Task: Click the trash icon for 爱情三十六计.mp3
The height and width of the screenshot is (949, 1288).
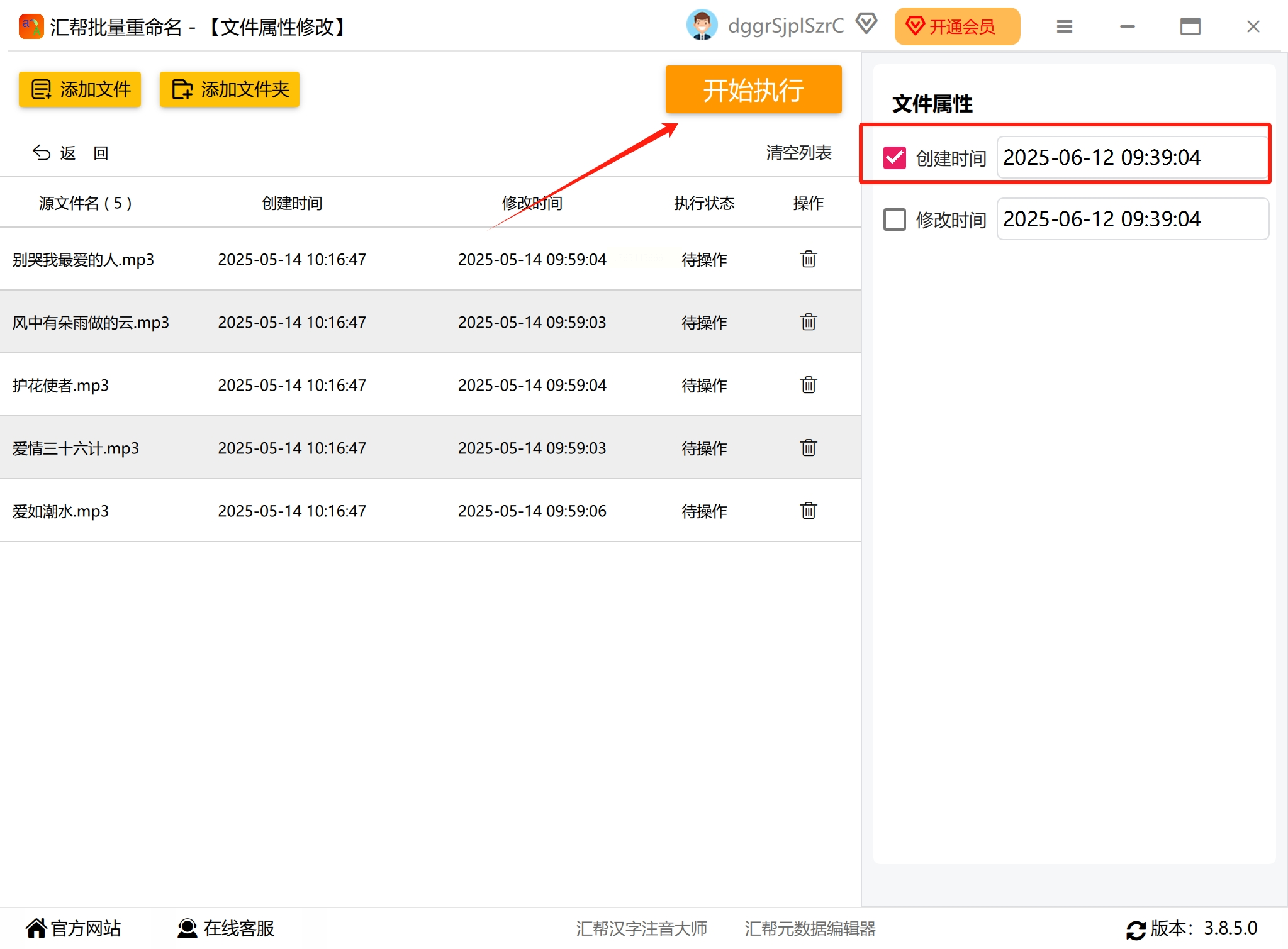Action: [808, 448]
